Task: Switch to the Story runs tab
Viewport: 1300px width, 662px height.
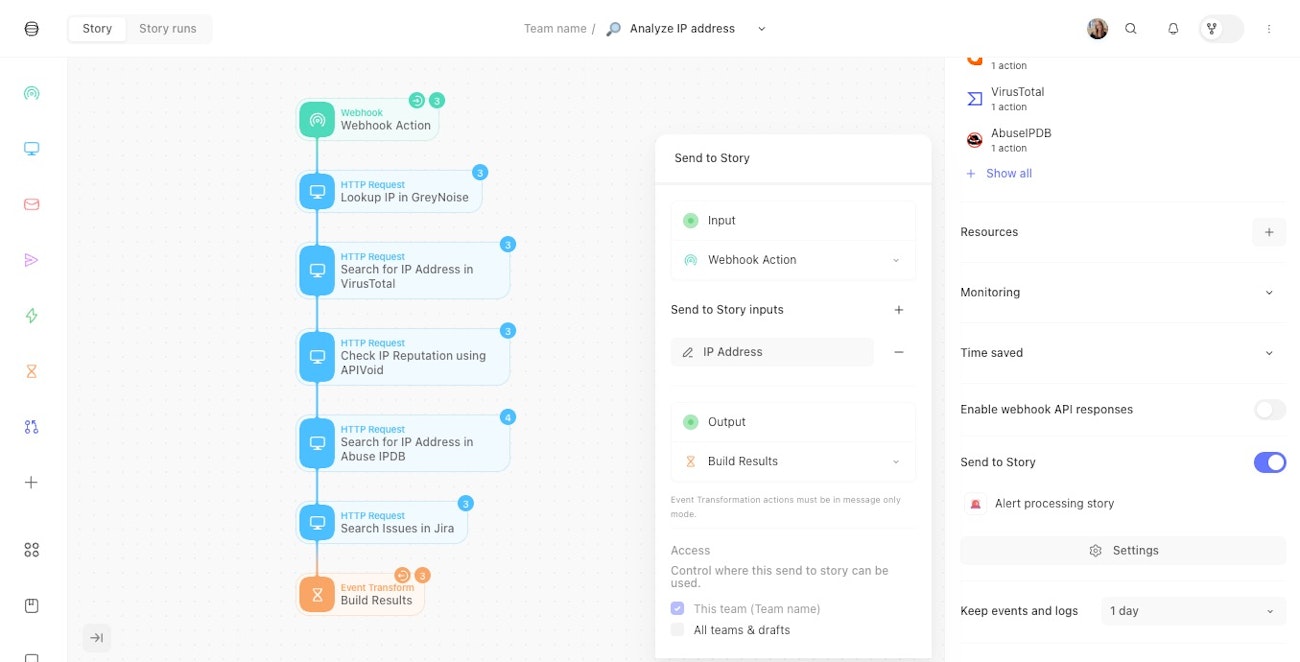Action: click(168, 29)
